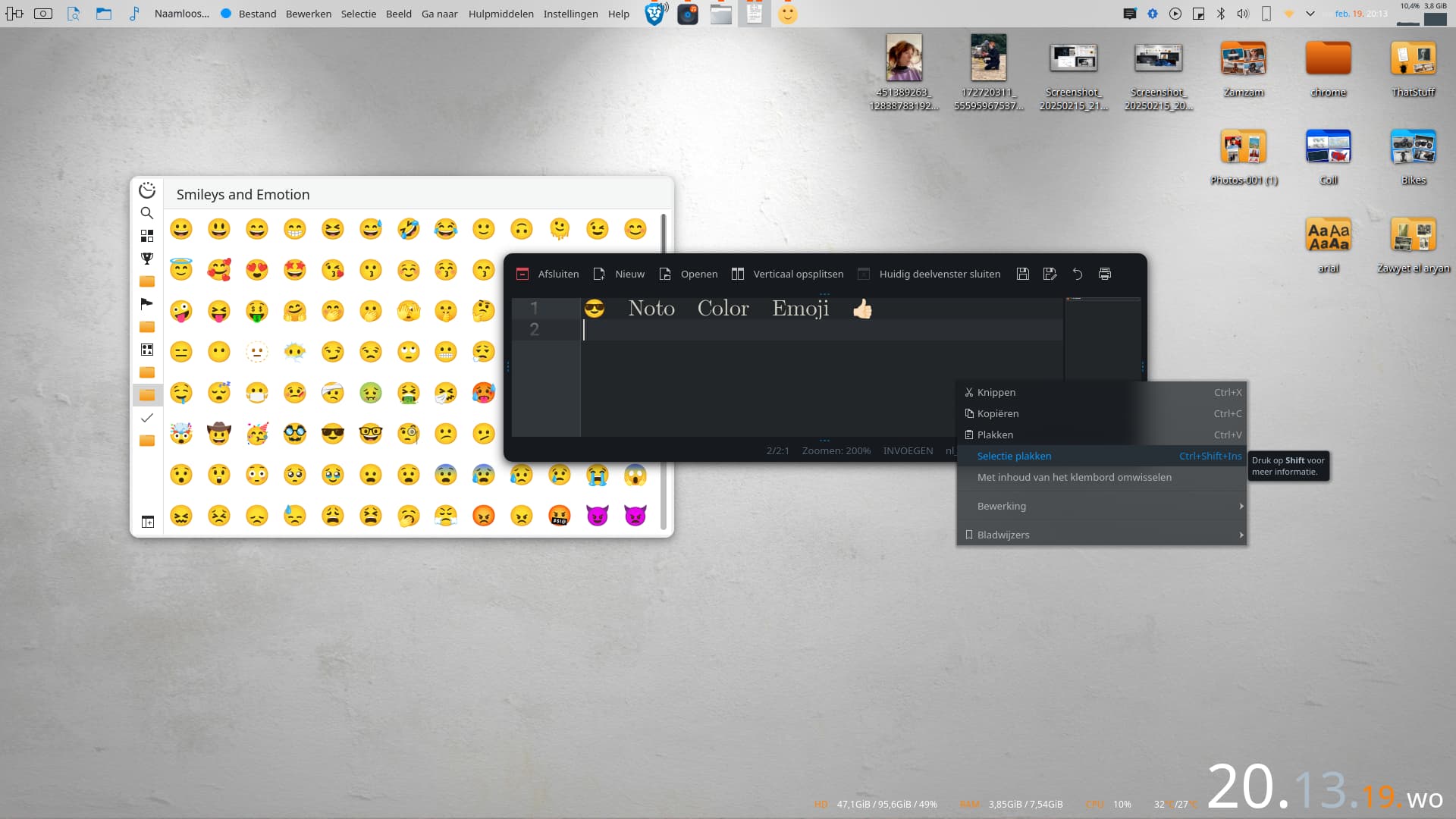
Task: Pick the purple smiling devil emoji
Action: coord(598,516)
